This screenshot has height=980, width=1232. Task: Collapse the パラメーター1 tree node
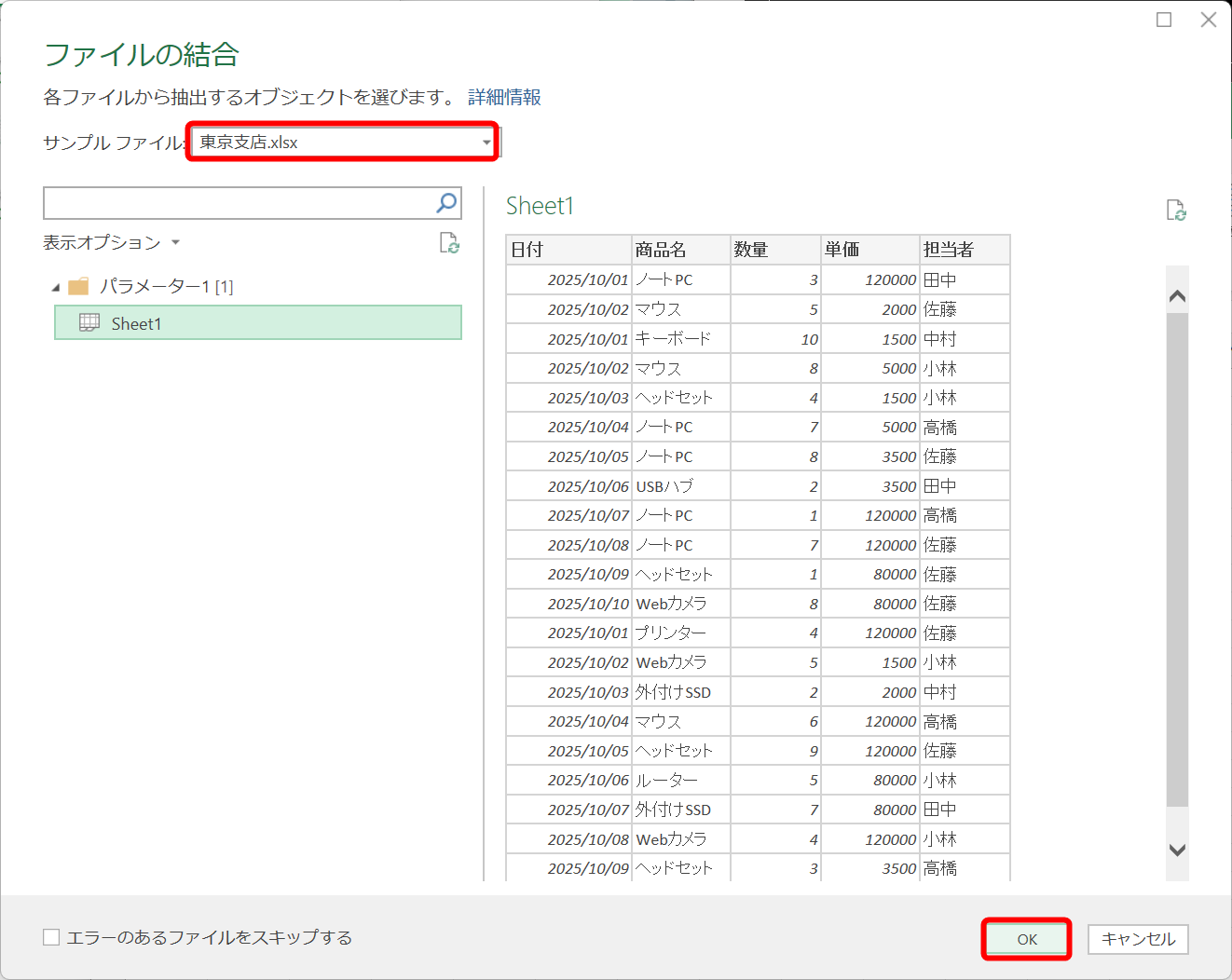pos(55,287)
